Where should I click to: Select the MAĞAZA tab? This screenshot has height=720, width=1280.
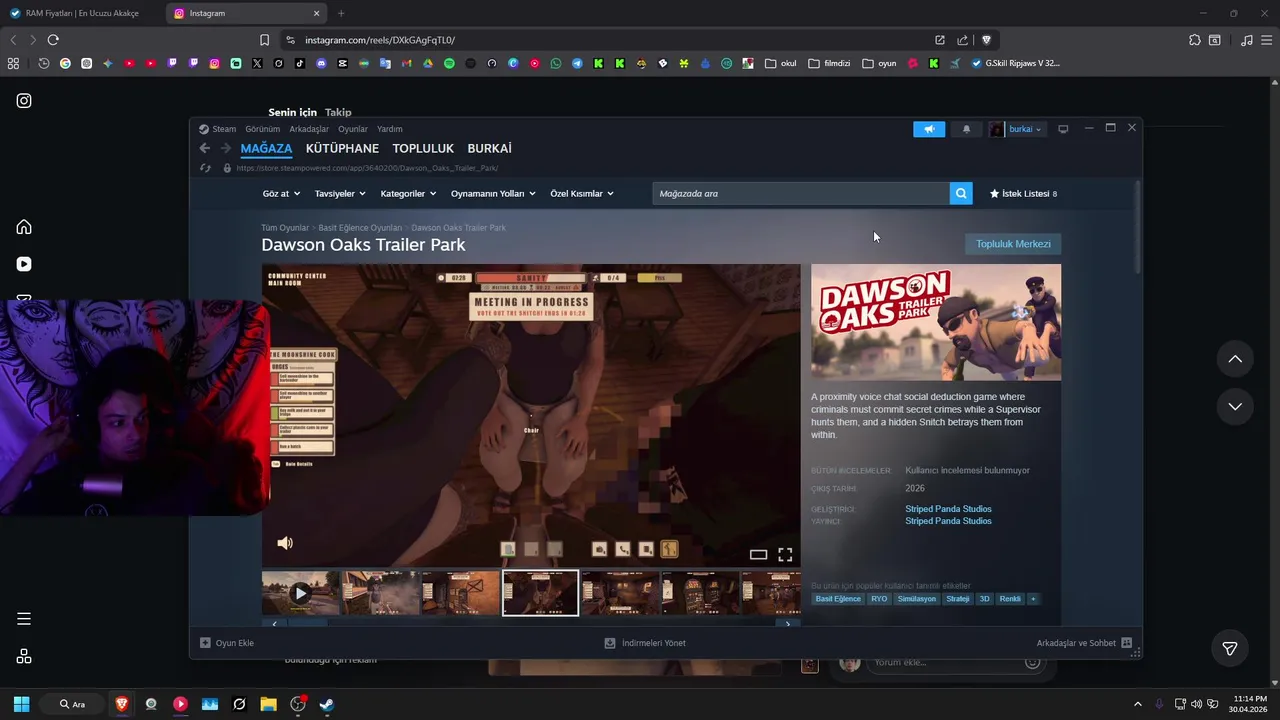pos(266,148)
